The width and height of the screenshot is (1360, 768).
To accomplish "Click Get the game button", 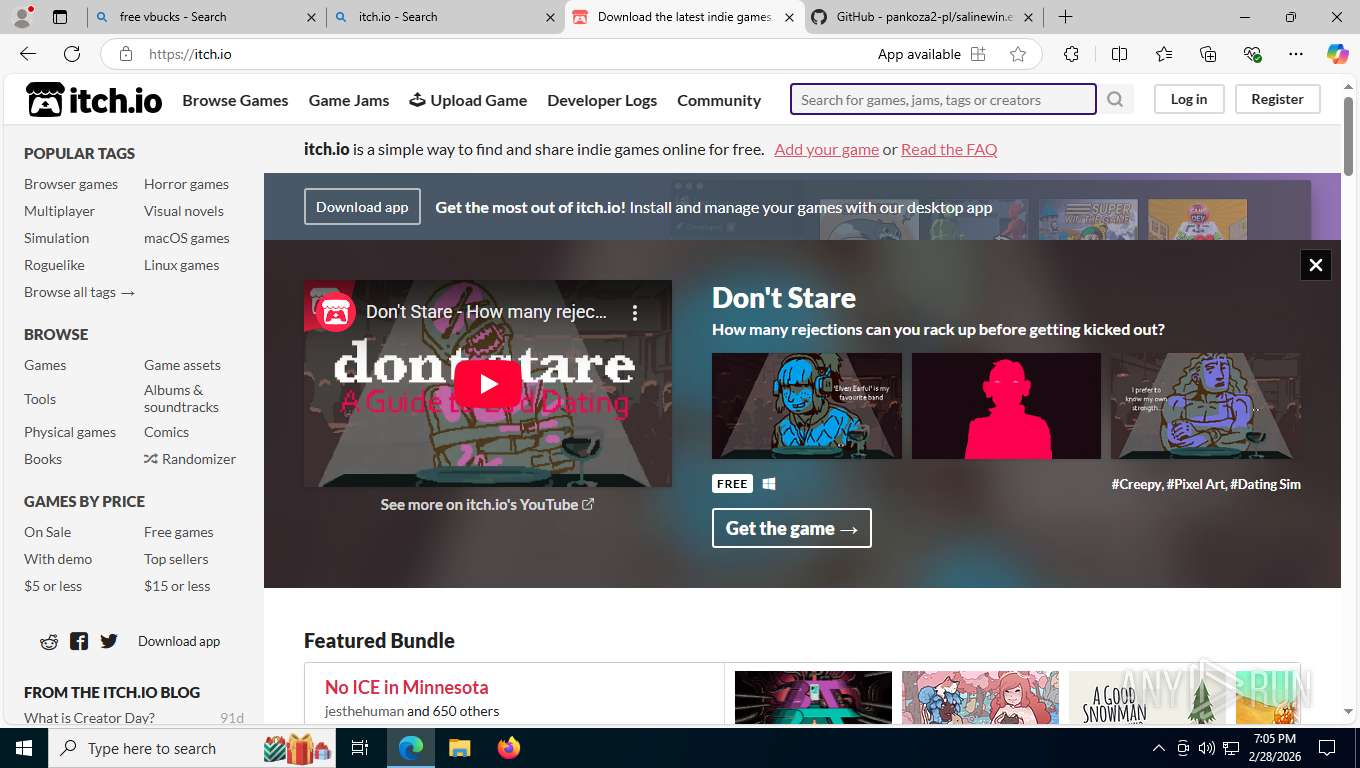I will point(792,528).
